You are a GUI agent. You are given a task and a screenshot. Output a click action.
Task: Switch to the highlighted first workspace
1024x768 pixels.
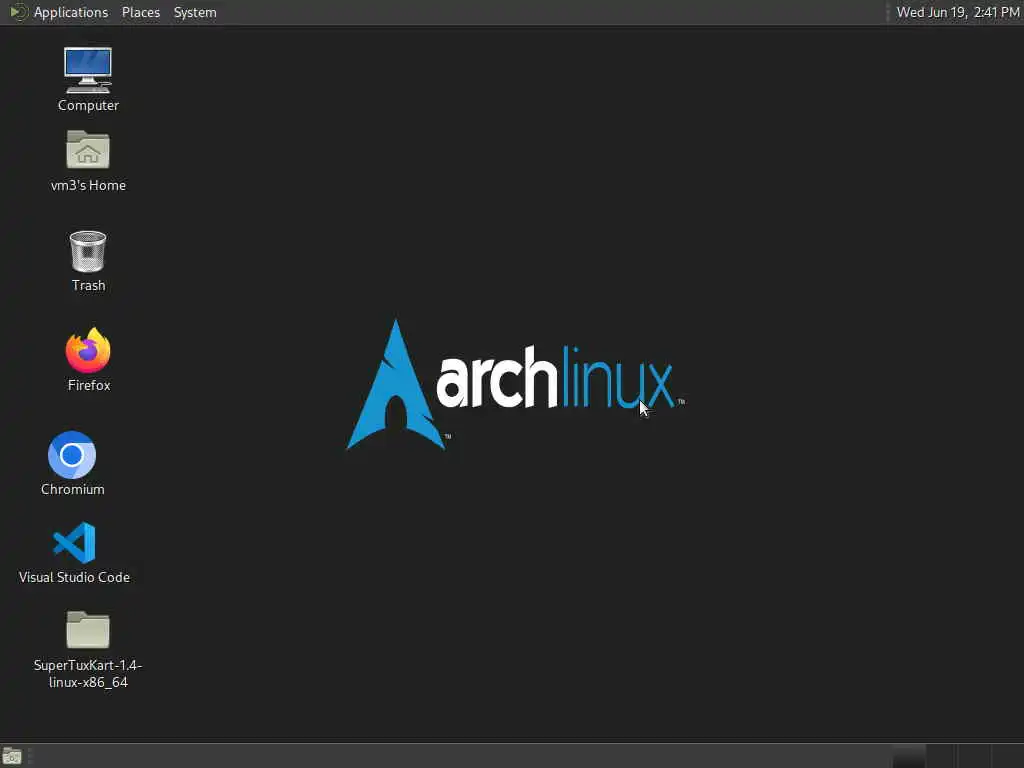909,756
